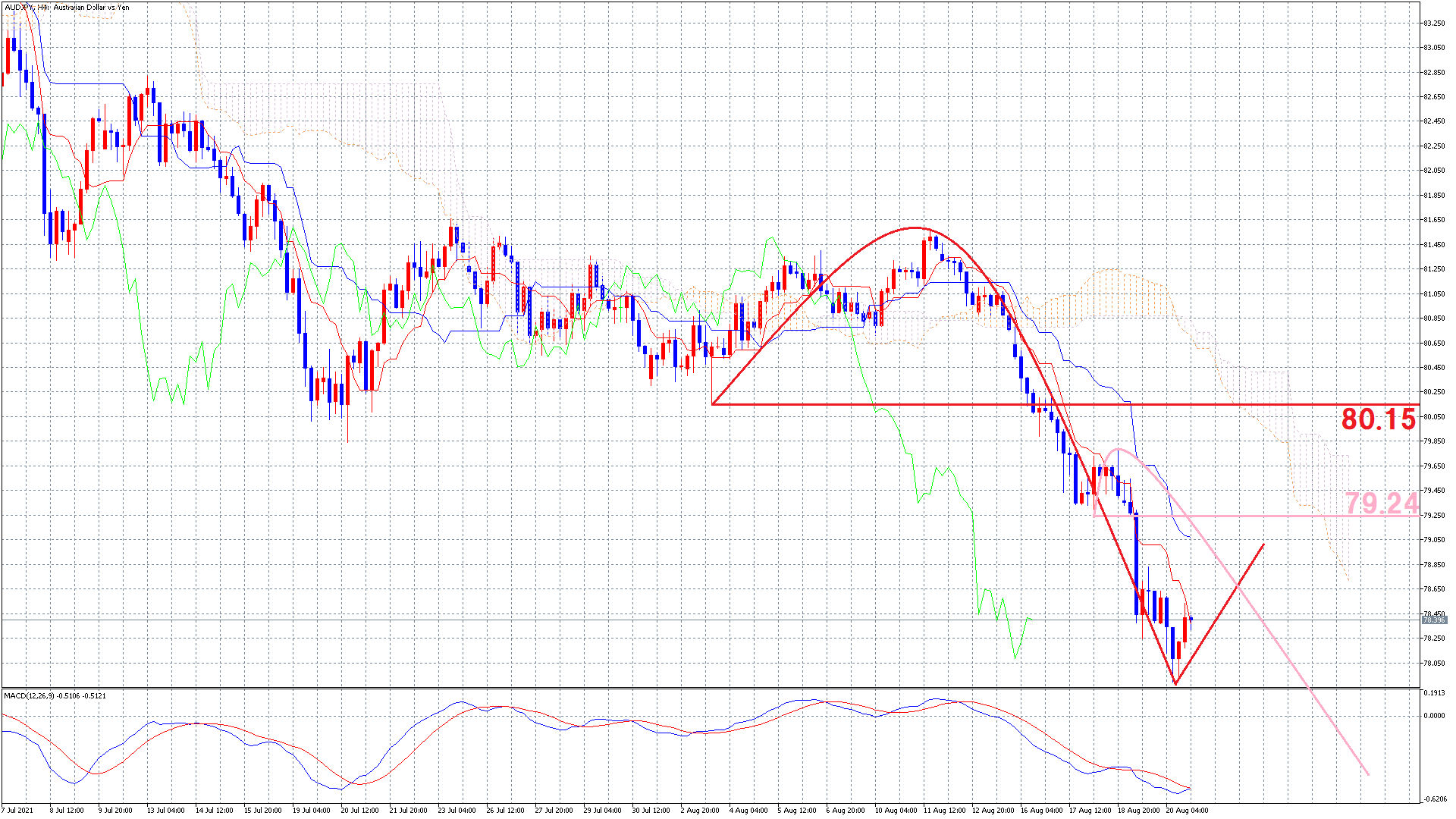Click the AUDJPY H4 chart title text
Screen dimensions: 1456x819
coord(67,8)
